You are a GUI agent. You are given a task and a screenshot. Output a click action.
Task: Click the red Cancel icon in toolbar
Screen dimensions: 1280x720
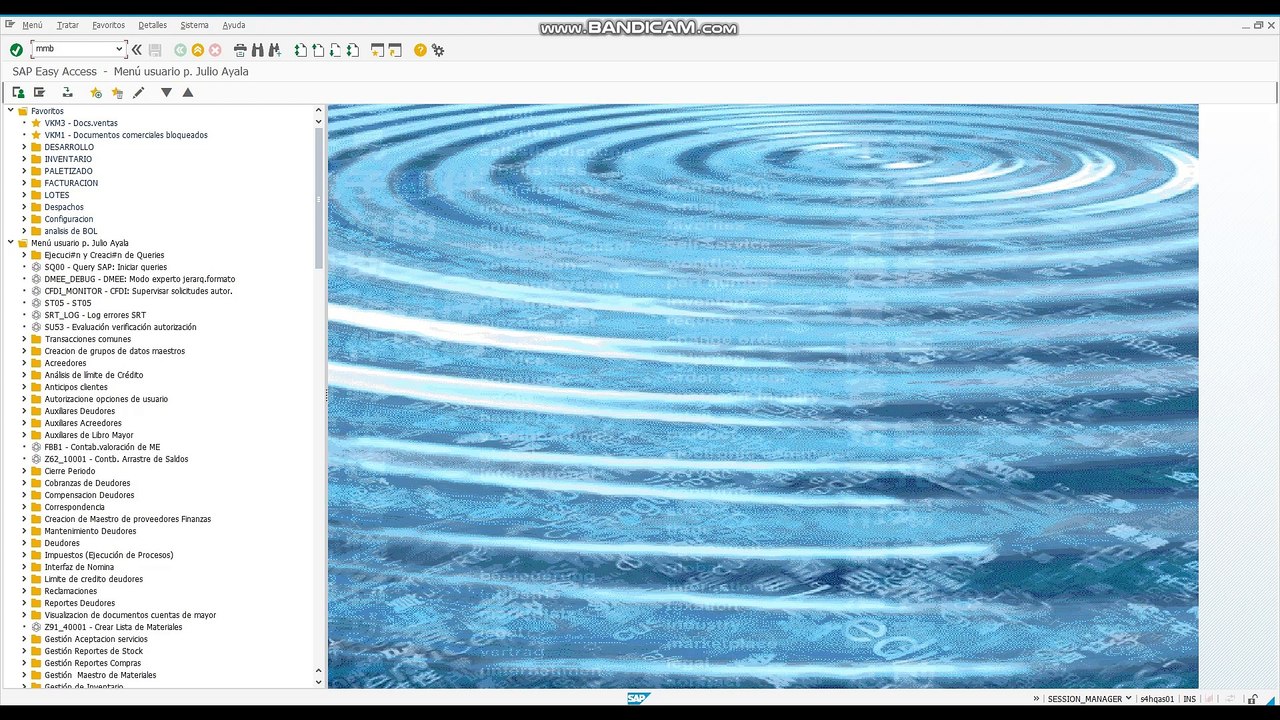point(214,50)
